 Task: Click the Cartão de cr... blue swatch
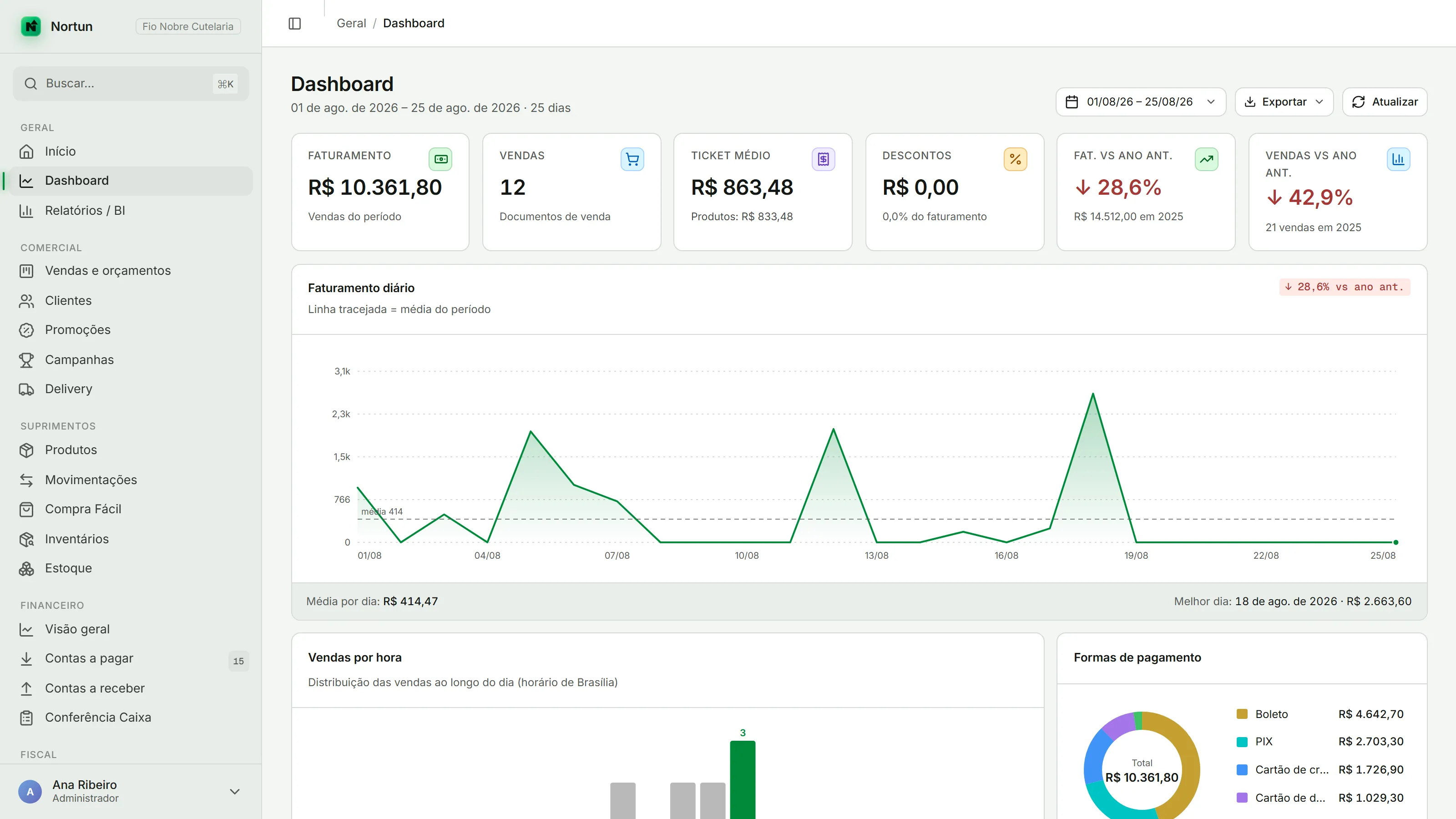(1242, 770)
